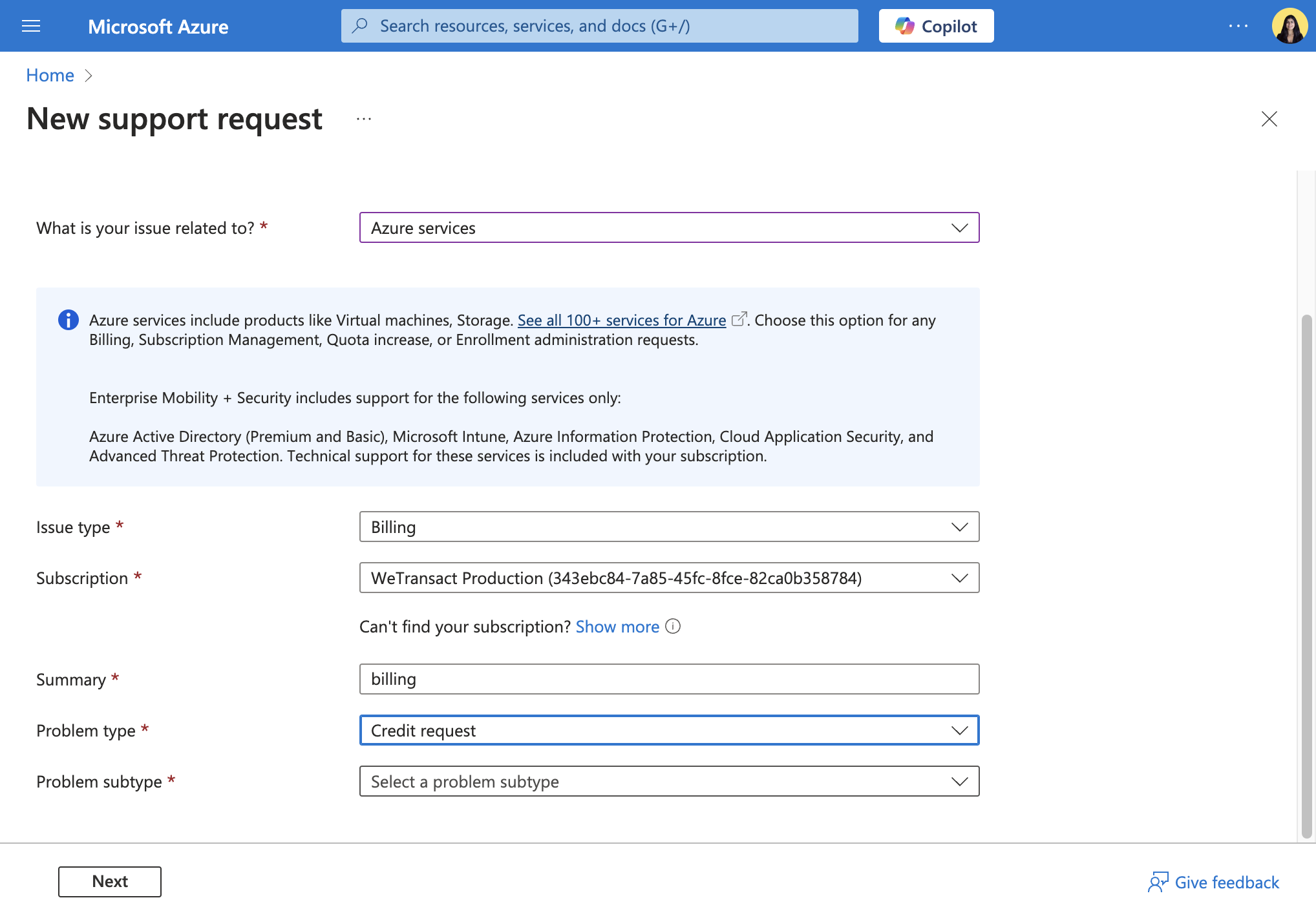Close the New support request pane

click(x=1269, y=119)
